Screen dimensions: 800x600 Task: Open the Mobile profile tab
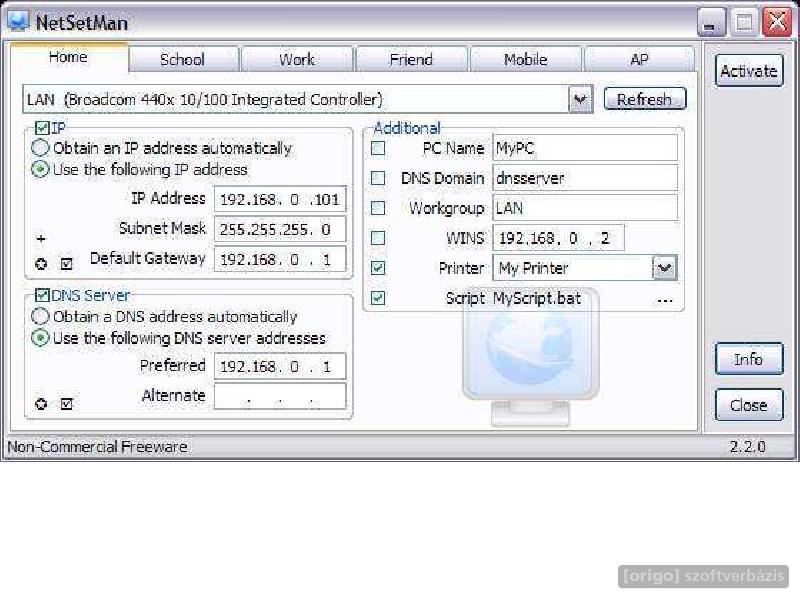pyautogui.click(x=525, y=60)
